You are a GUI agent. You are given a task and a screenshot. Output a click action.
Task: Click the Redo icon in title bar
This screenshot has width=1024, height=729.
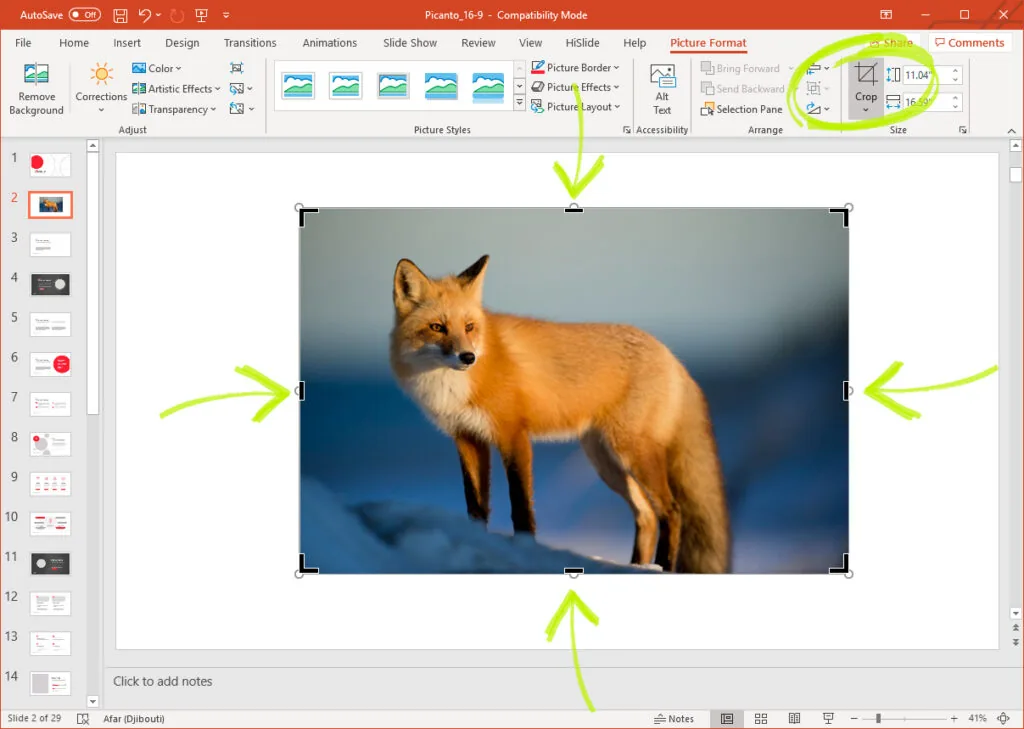coord(176,15)
